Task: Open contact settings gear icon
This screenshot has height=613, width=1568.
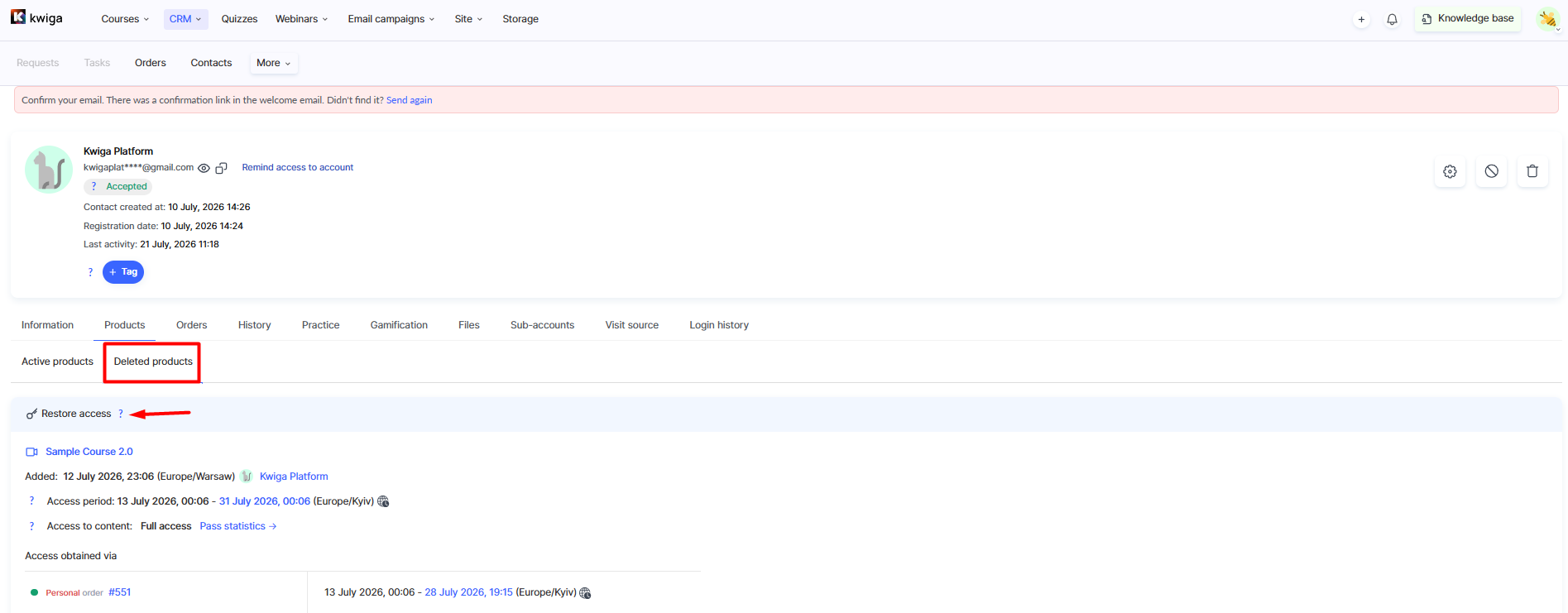Action: (1450, 171)
